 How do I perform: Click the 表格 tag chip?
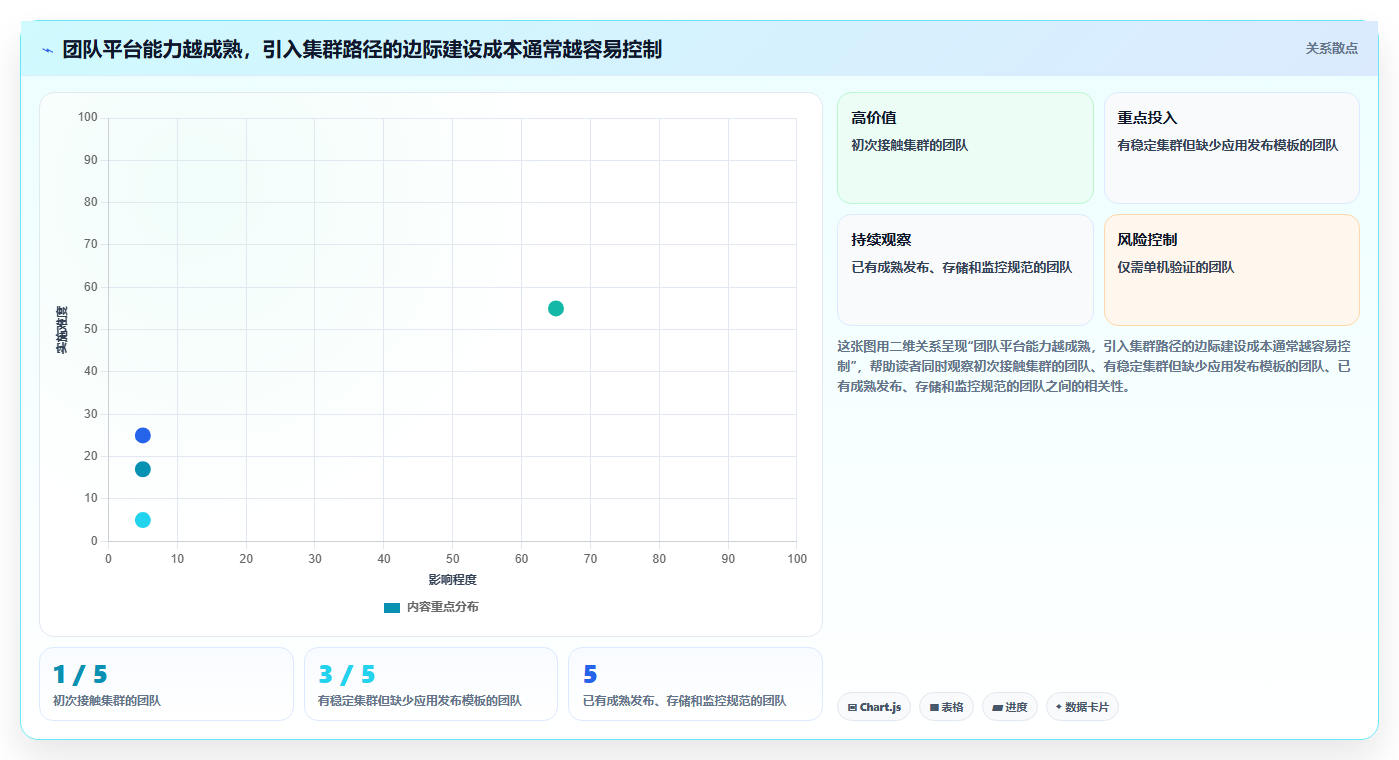click(946, 707)
